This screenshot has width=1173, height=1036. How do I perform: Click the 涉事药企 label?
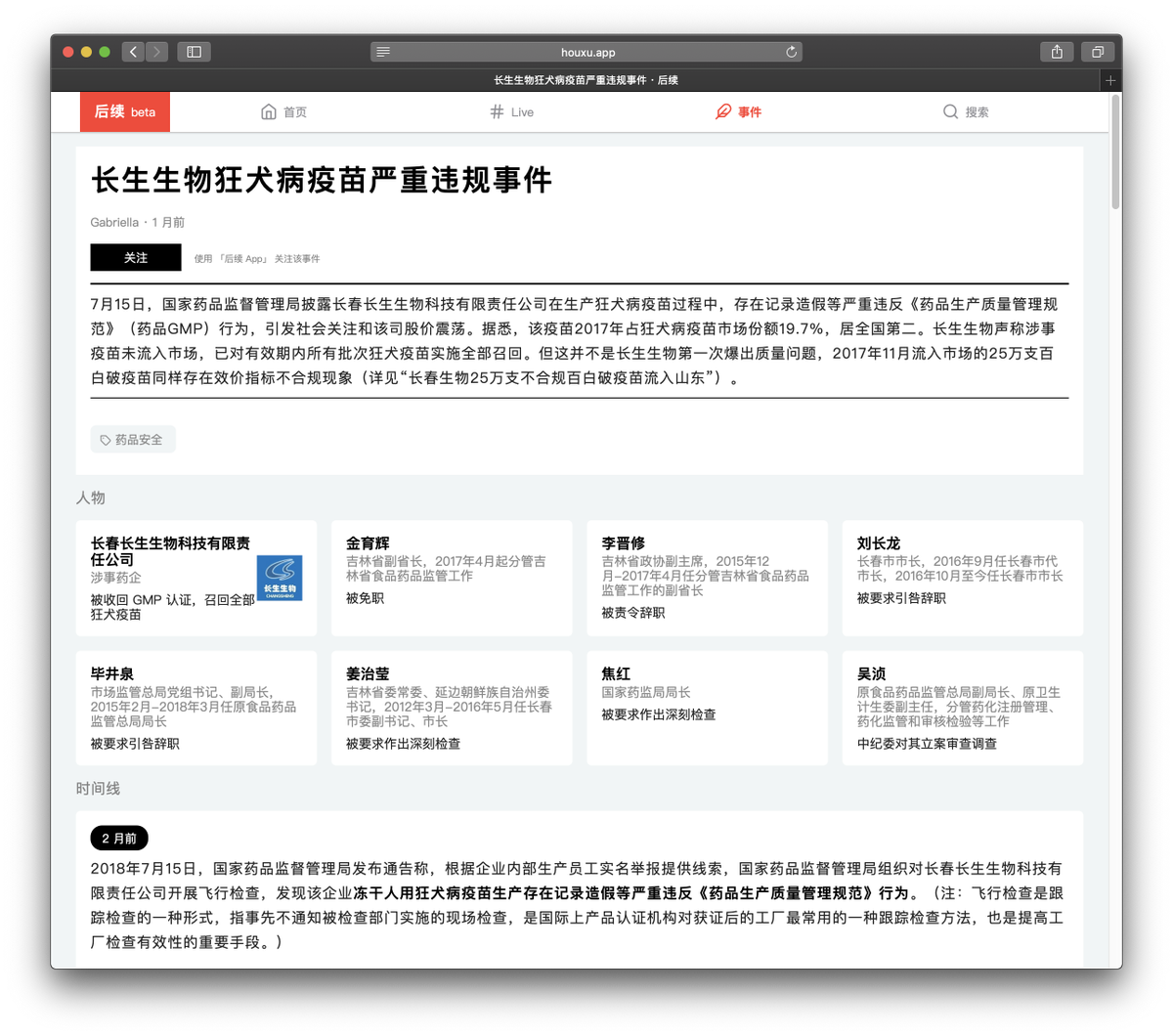[116, 578]
